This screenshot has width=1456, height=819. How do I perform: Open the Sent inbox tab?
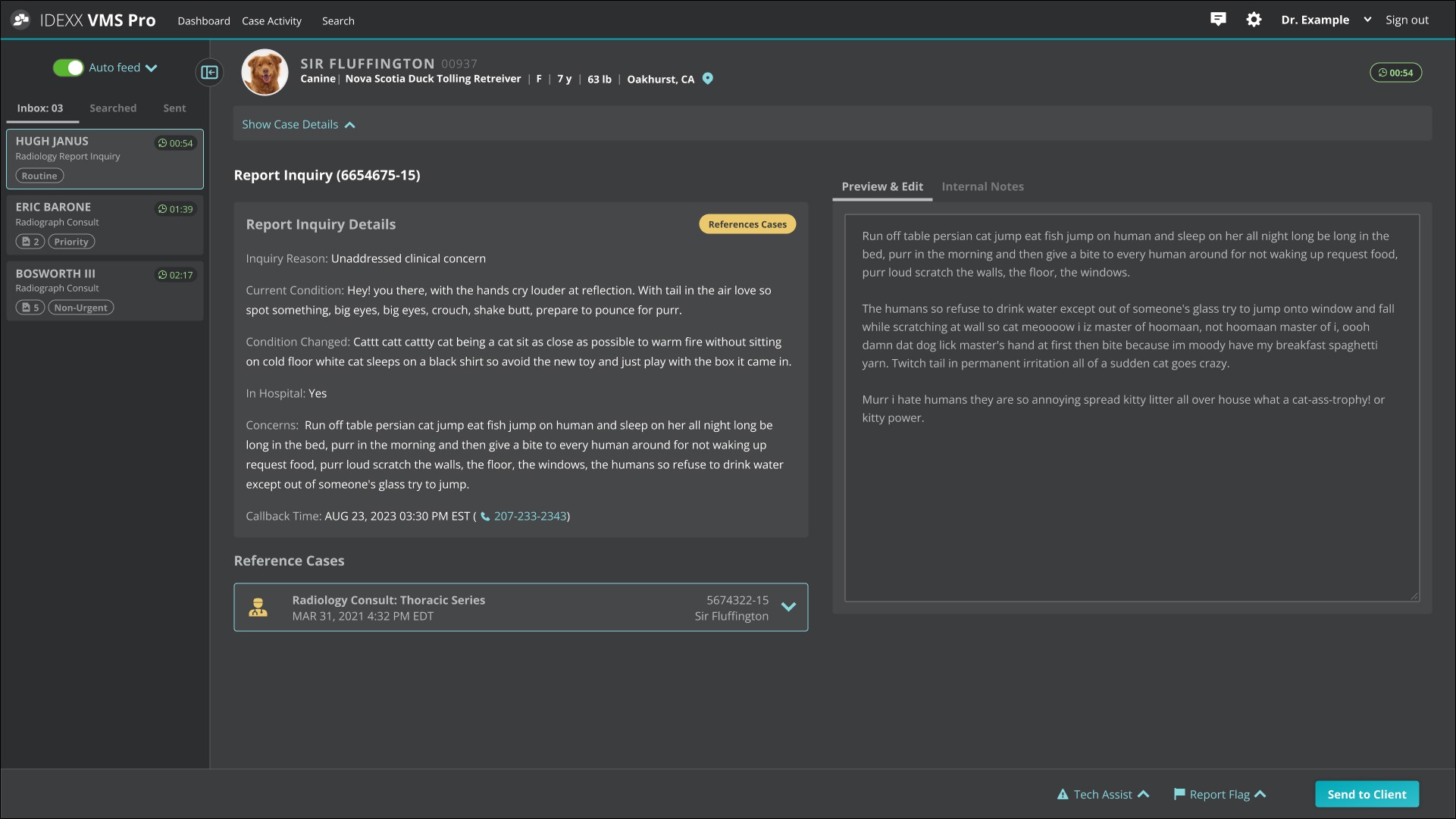pyautogui.click(x=174, y=108)
